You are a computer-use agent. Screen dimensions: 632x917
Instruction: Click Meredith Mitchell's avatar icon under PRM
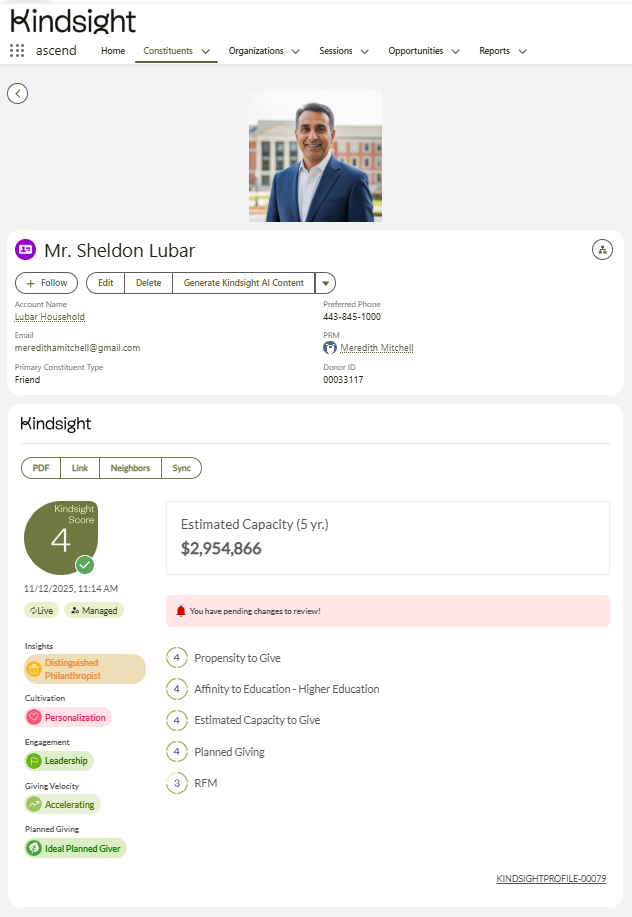[x=329, y=348]
